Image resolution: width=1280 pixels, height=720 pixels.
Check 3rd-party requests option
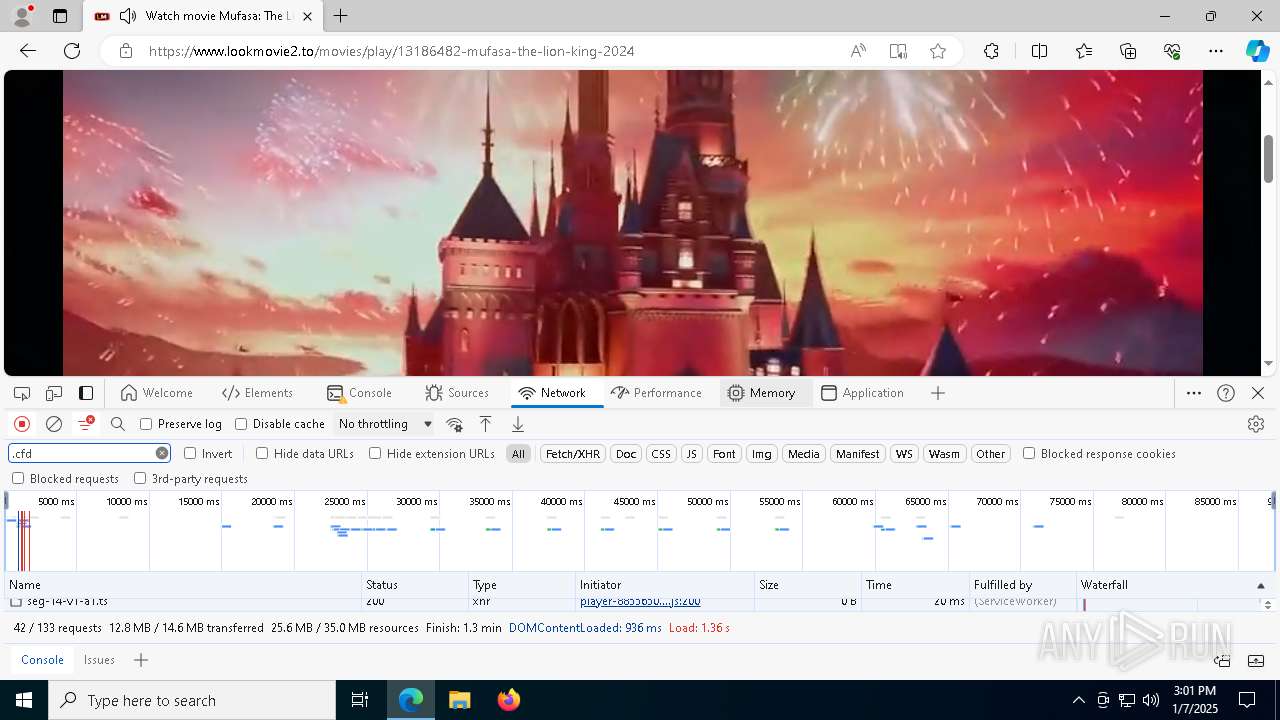pyautogui.click(x=140, y=478)
